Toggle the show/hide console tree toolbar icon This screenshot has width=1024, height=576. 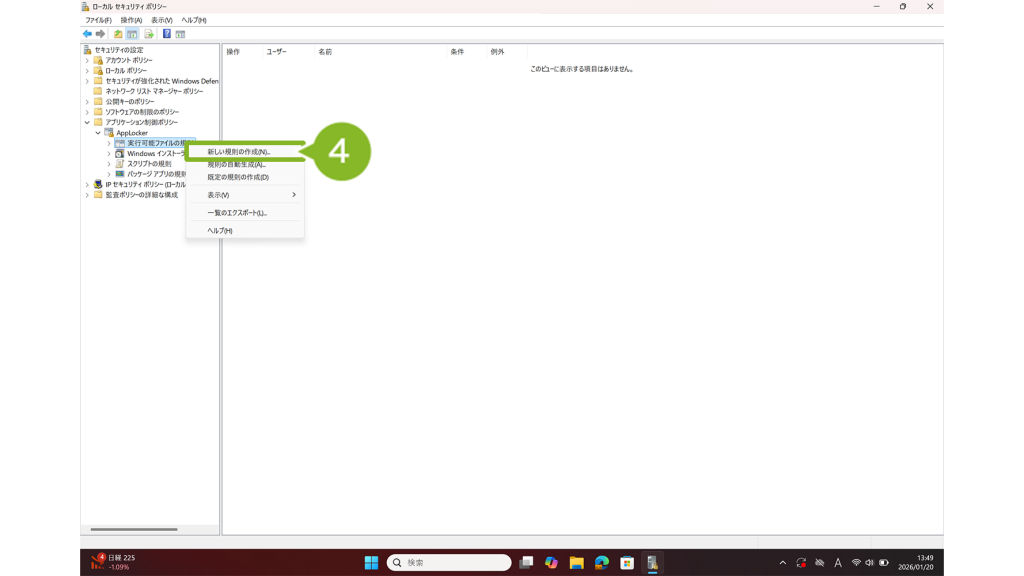click(x=132, y=34)
